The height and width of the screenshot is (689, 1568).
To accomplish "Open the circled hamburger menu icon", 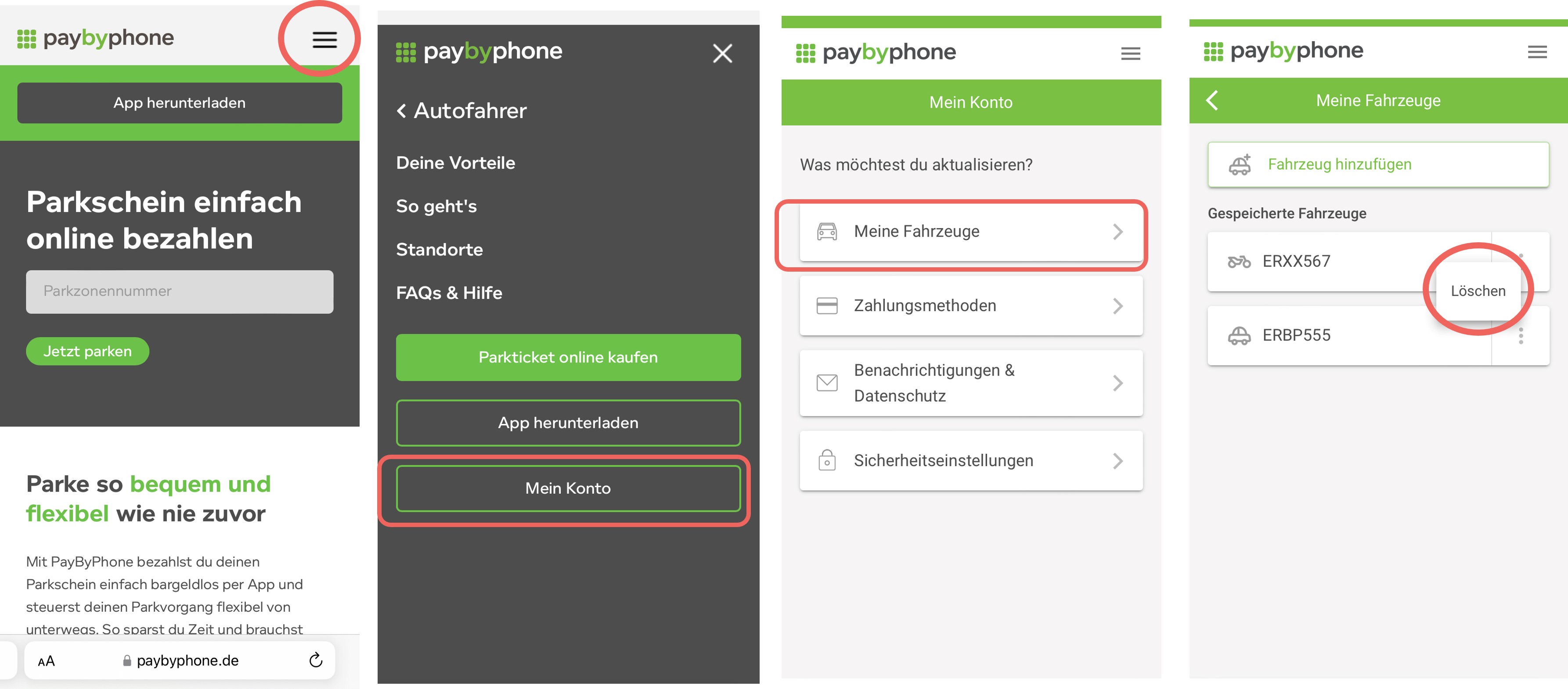I will [324, 40].
